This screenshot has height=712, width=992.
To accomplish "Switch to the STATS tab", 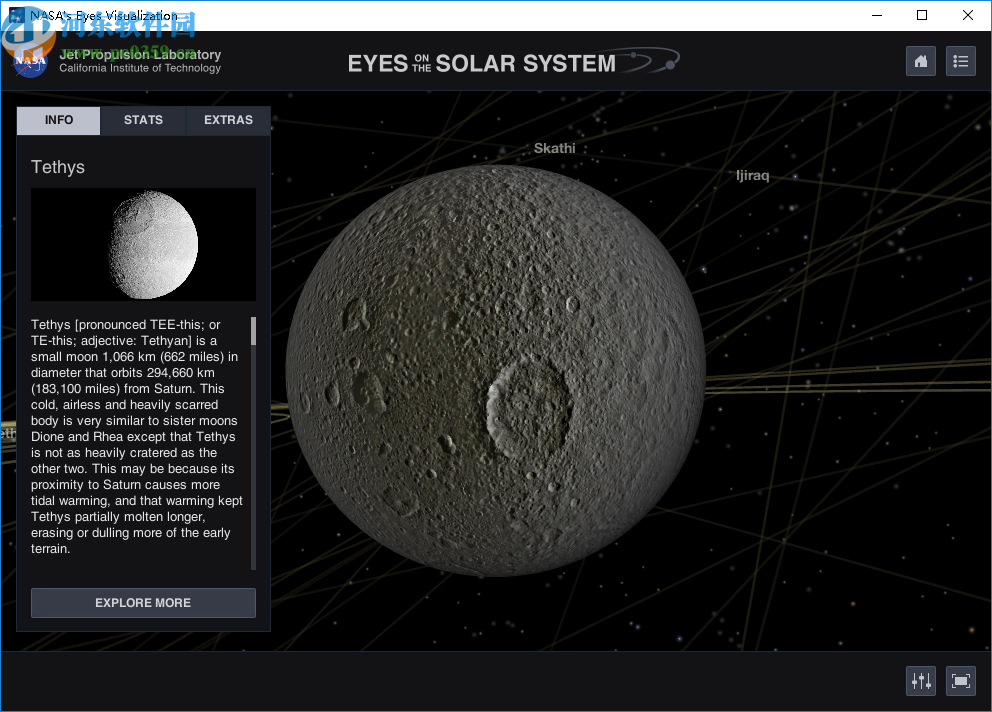I will pyautogui.click(x=142, y=120).
